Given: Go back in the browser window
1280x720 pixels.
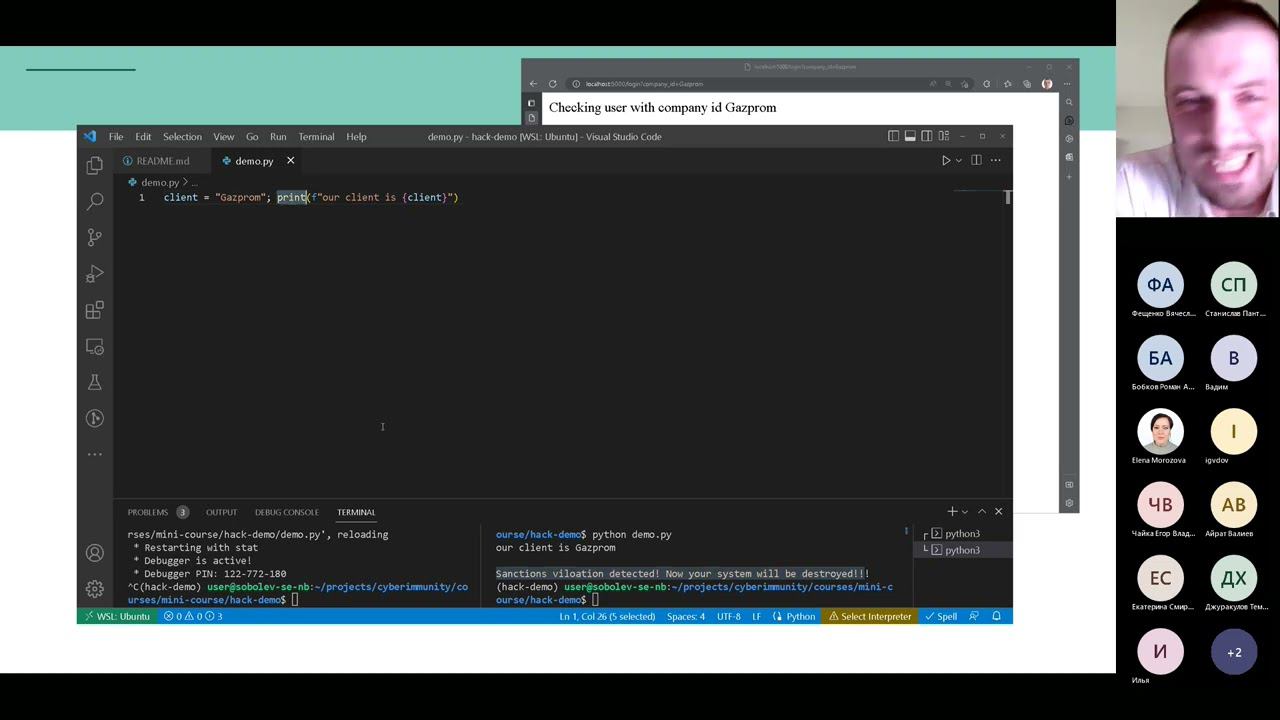Looking at the screenshot, I should pyautogui.click(x=533, y=84).
